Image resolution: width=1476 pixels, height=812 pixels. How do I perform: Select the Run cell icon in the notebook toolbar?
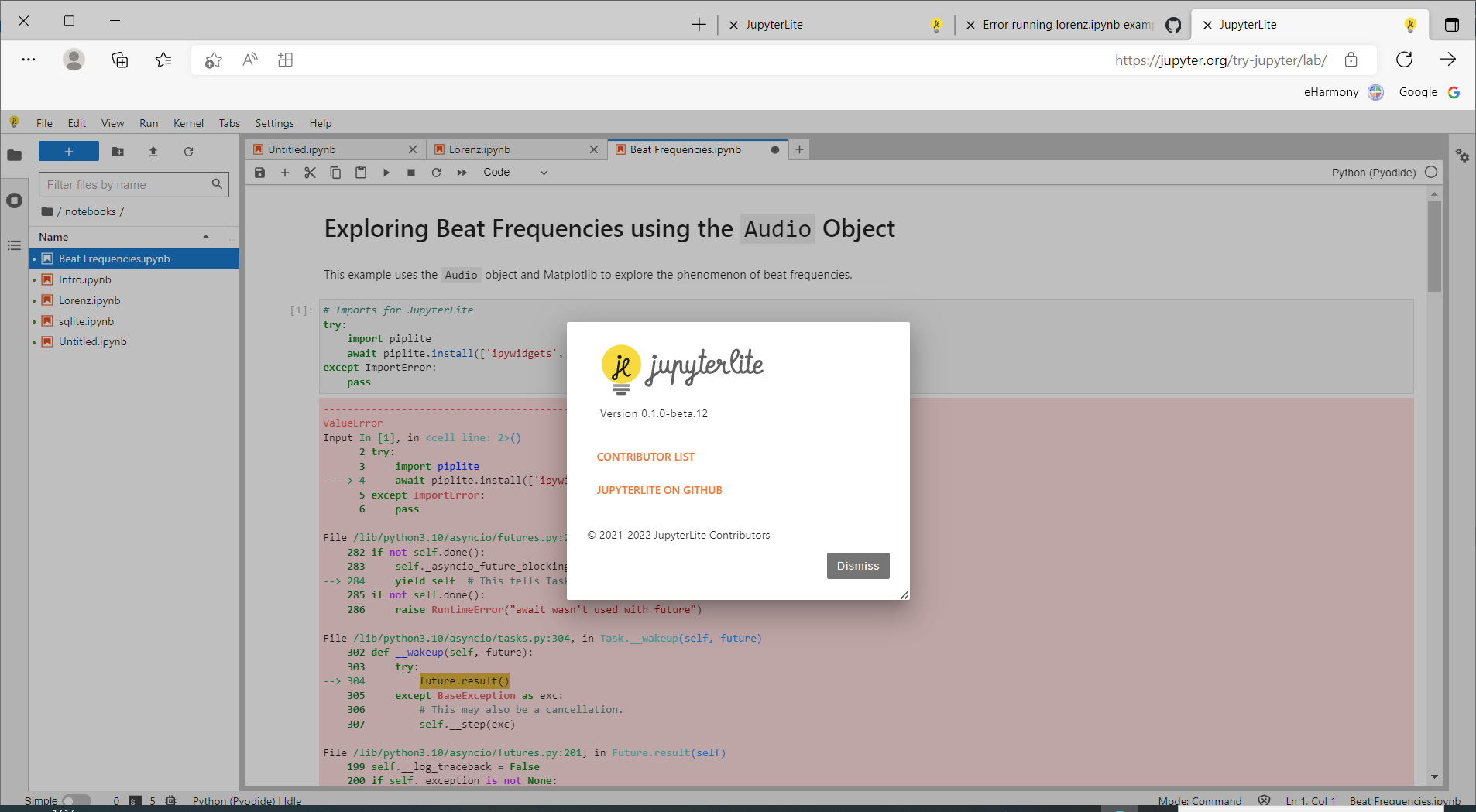[x=386, y=172]
